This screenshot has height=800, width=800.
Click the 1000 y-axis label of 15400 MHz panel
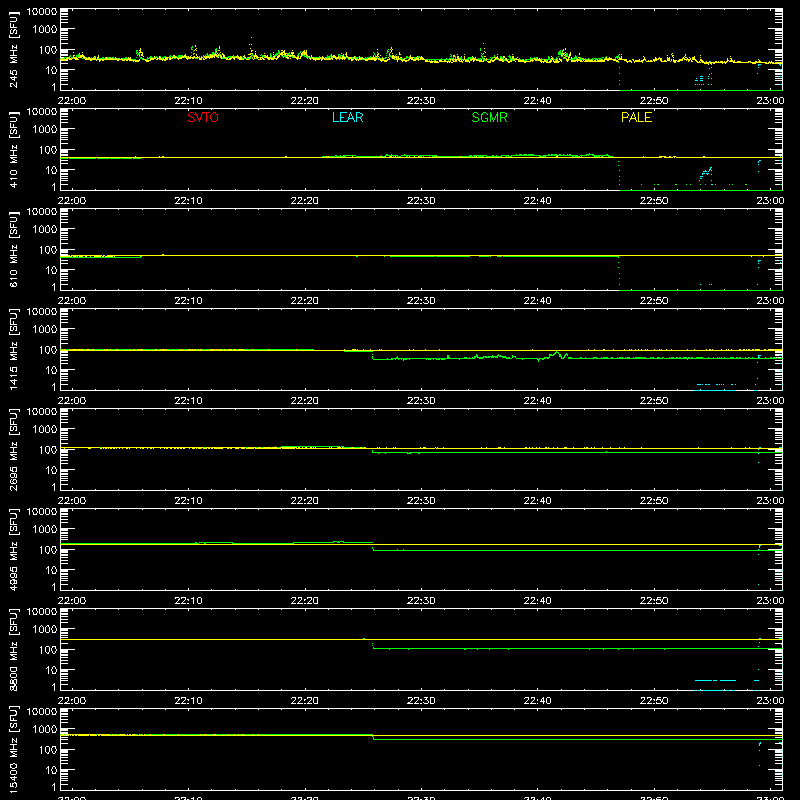click(x=45, y=730)
